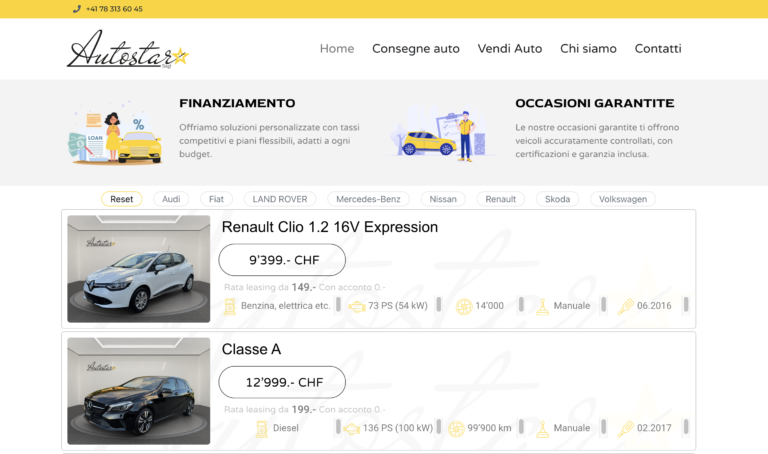
Task: Filter cars by LAND ROVER
Action: 280,199
